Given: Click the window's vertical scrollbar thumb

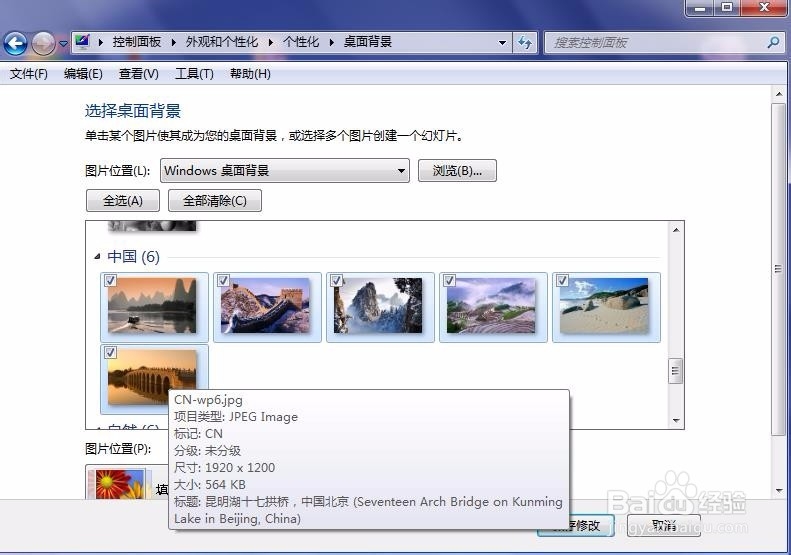Looking at the screenshot, I should 778,268.
